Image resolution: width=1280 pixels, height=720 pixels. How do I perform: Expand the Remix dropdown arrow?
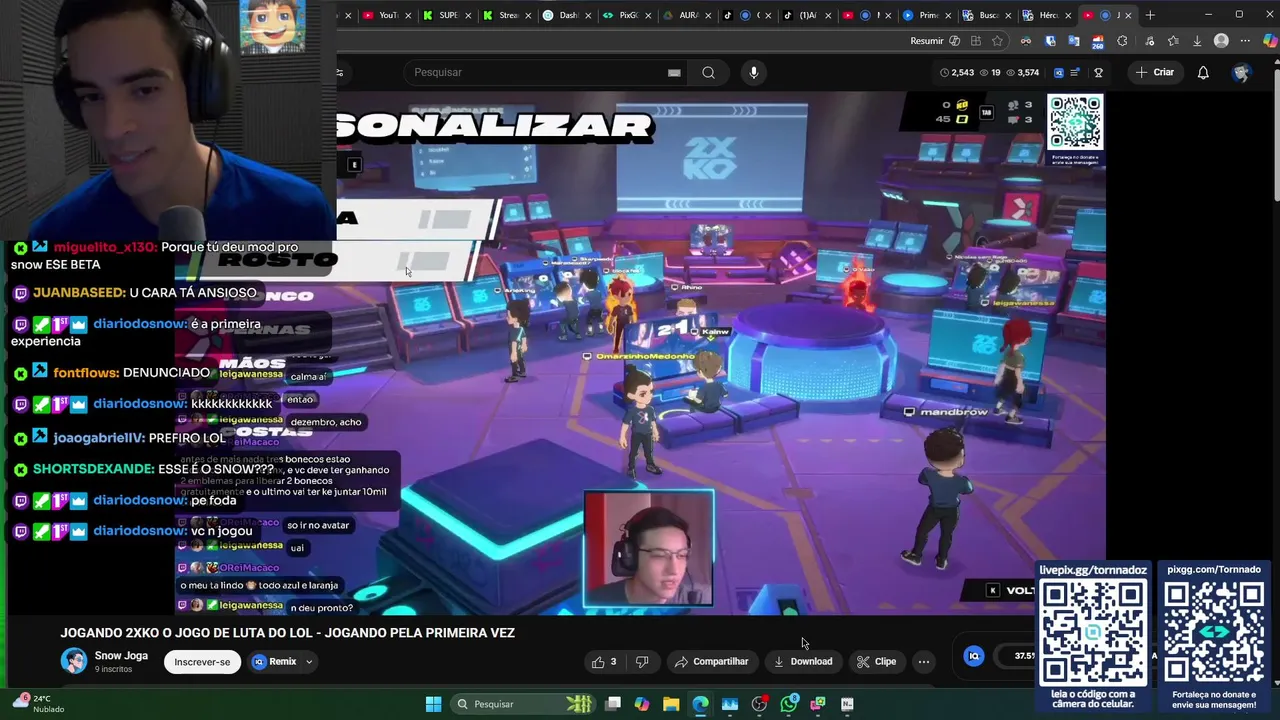coord(309,661)
